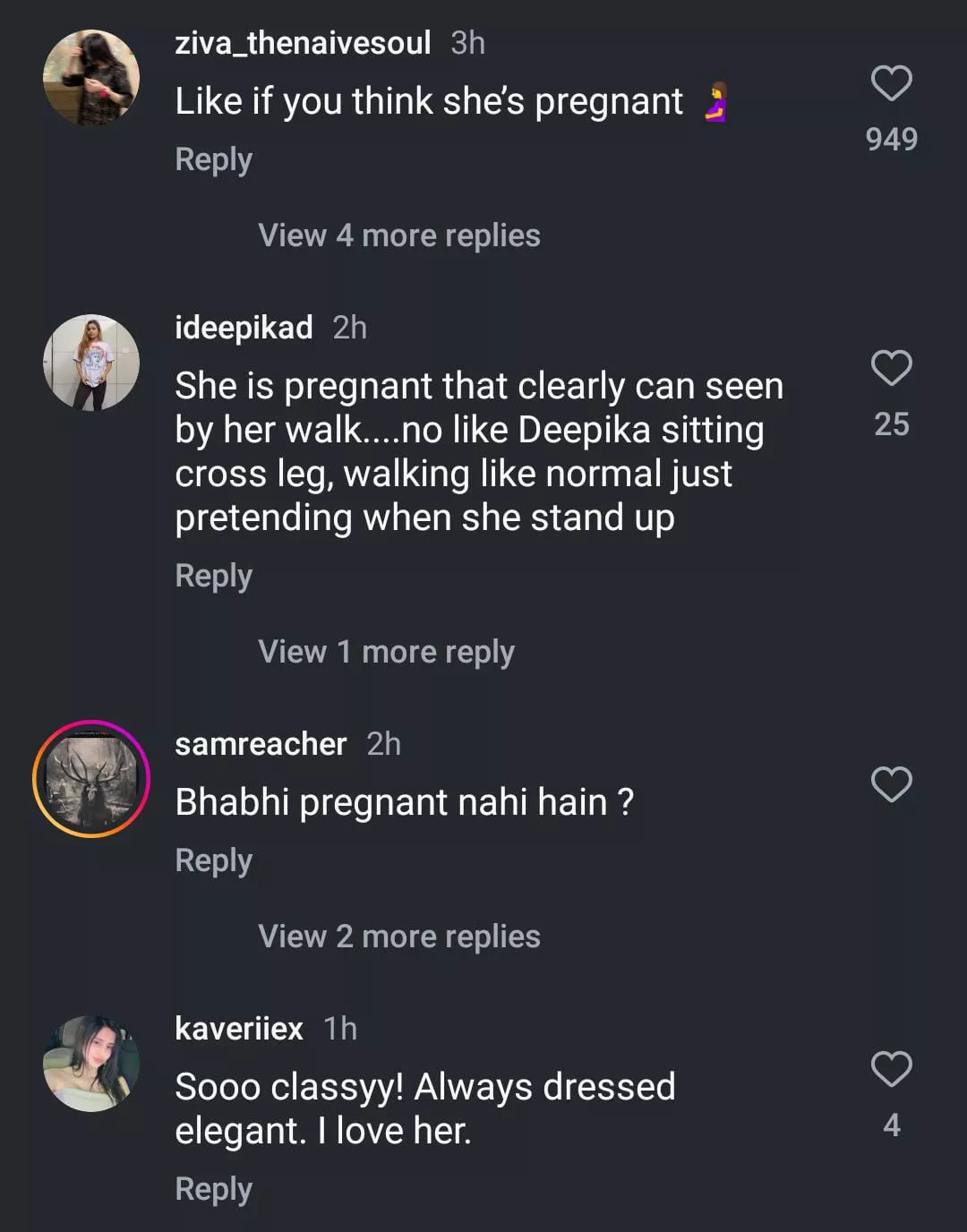Open ideepikad's profile avatar
This screenshot has height=1232, width=967.
(x=91, y=363)
